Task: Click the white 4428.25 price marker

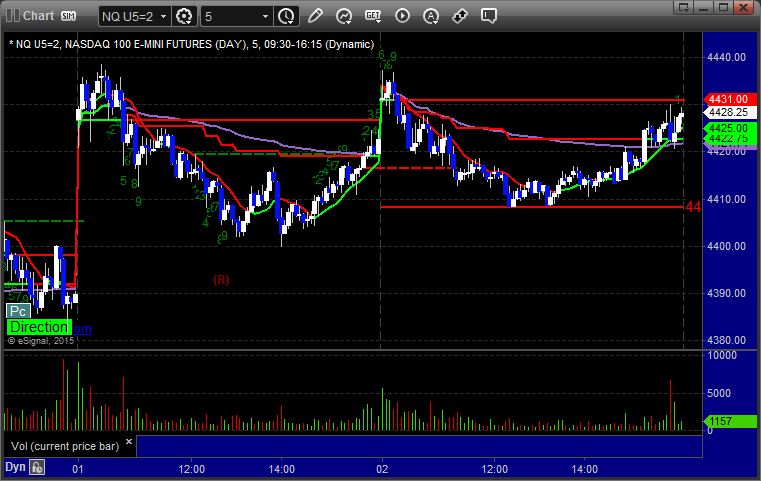Action: tap(729, 112)
